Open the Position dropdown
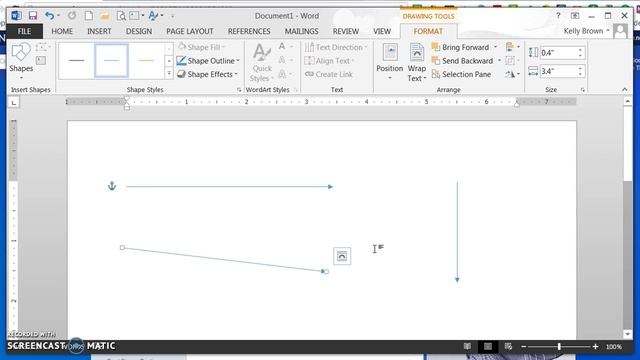 [389, 62]
